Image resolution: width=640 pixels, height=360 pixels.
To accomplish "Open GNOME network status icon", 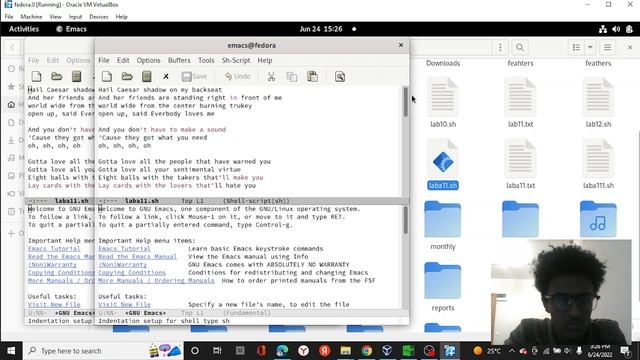I will pyautogui.click(x=602, y=29).
